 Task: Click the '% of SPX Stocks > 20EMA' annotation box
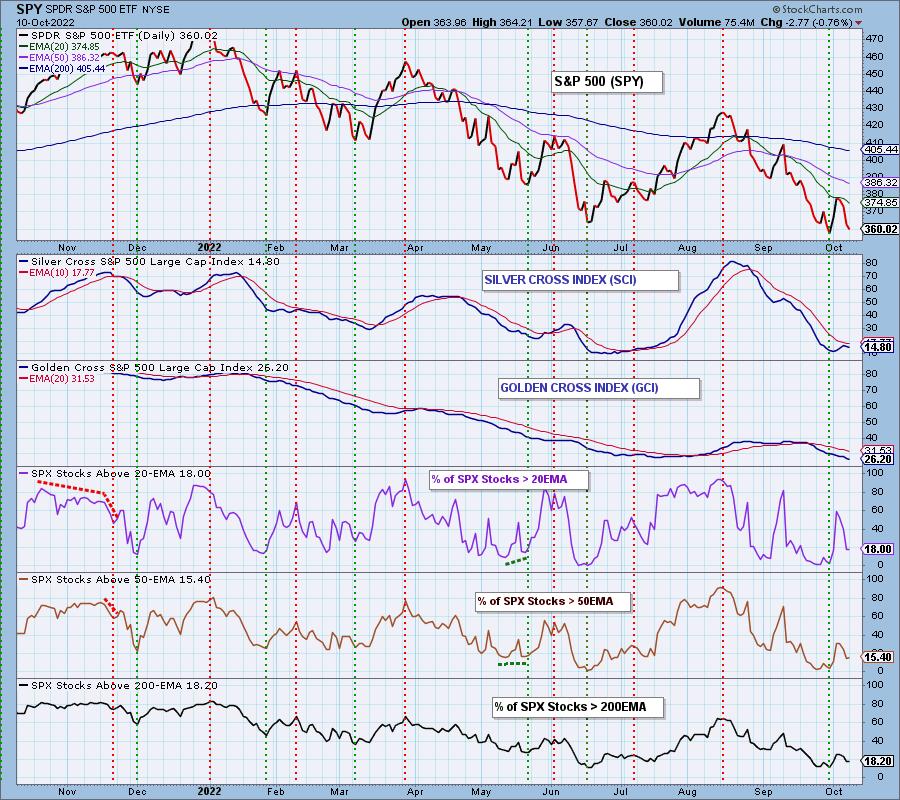(x=509, y=479)
